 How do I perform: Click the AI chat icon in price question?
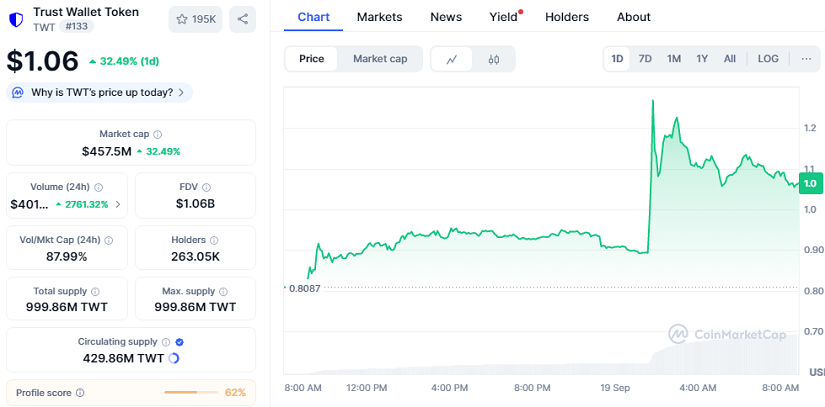[18, 93]
